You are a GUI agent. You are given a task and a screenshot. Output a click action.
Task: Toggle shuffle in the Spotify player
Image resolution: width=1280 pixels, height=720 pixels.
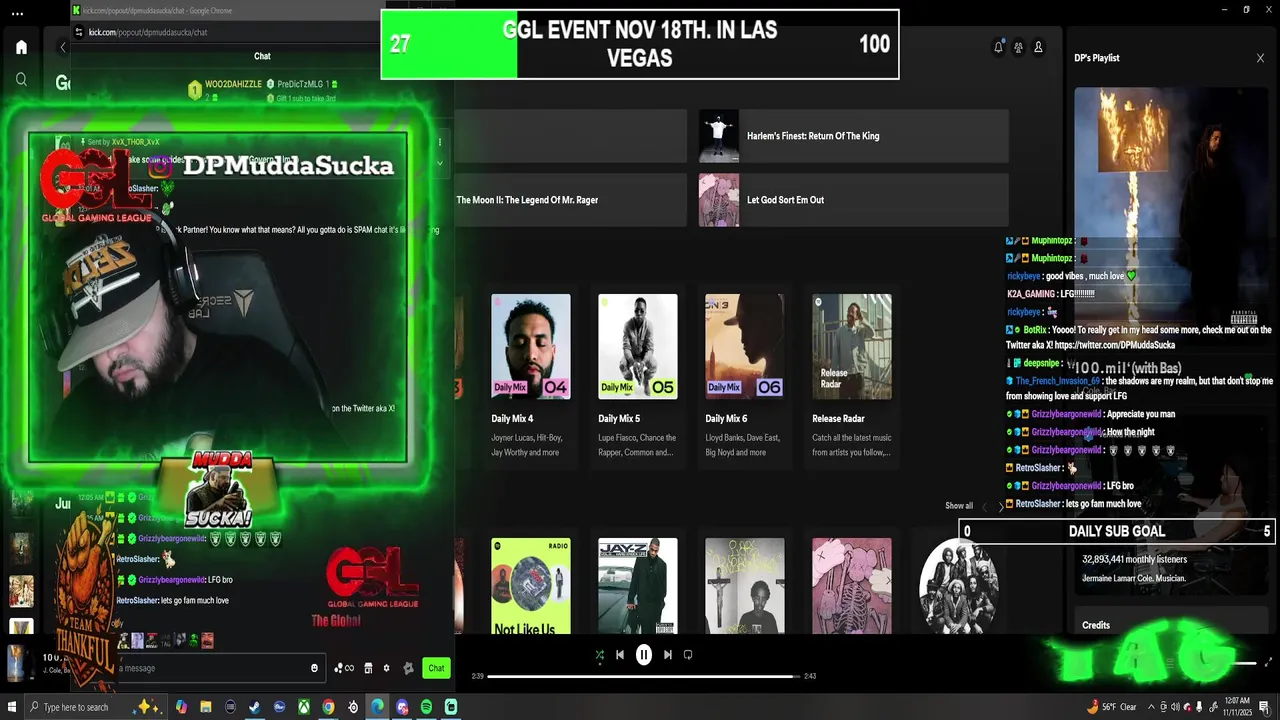click(599, 655)
